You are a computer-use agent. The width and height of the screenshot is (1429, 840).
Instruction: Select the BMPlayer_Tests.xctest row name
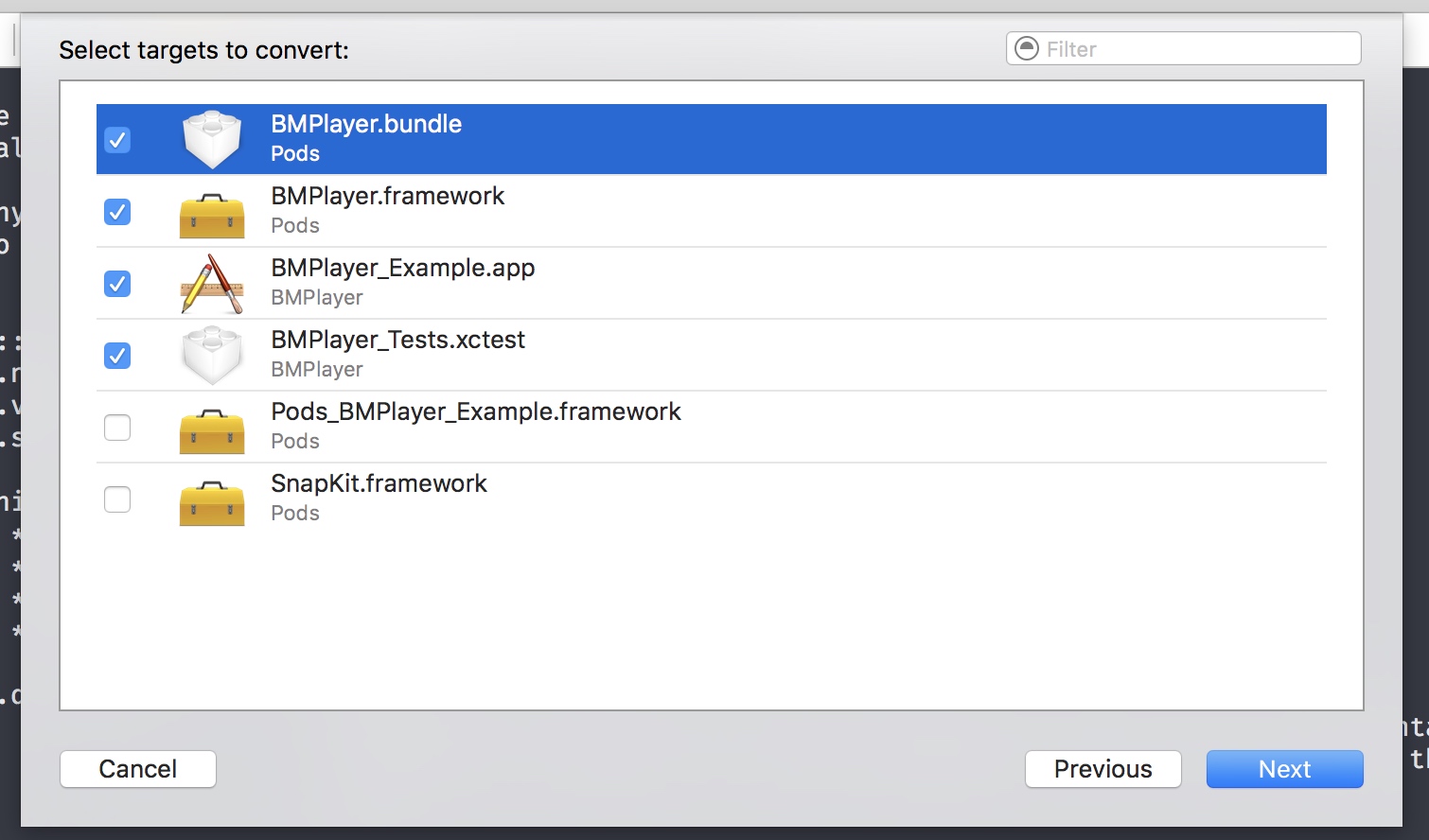[397, 340]
